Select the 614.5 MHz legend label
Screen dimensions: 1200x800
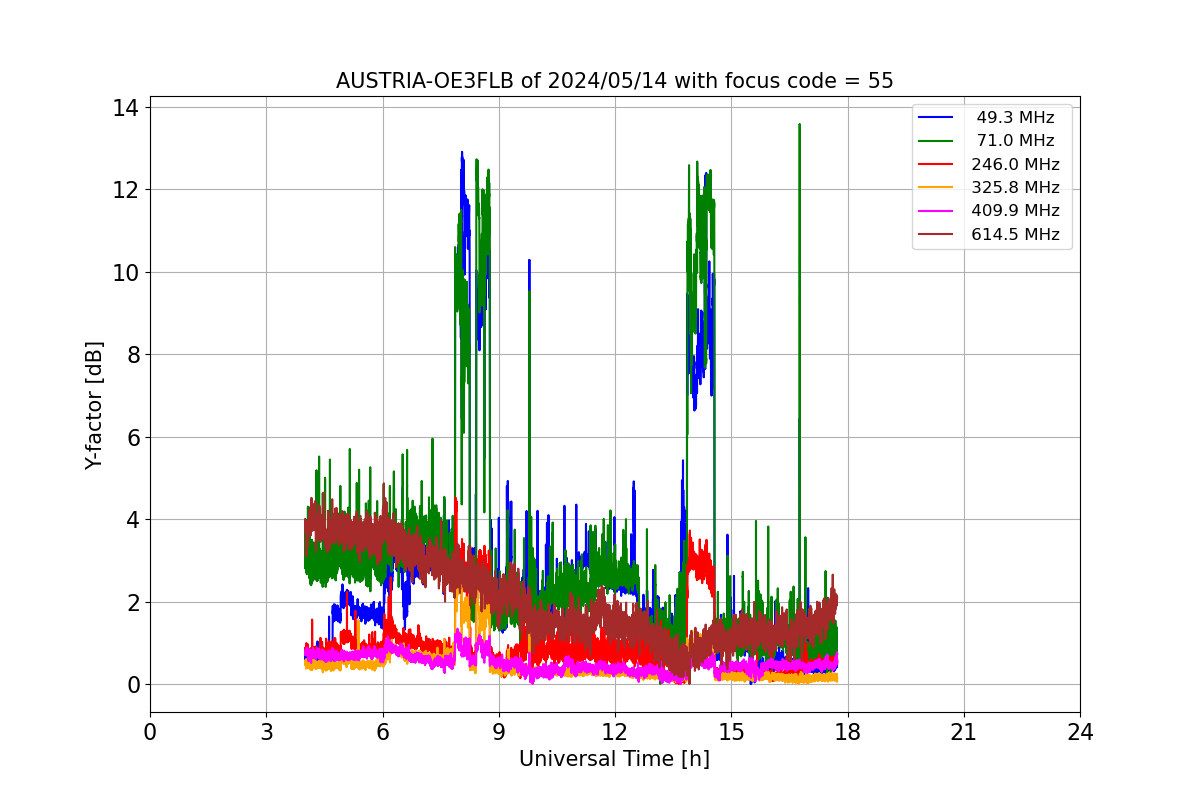click(1015, 234)
